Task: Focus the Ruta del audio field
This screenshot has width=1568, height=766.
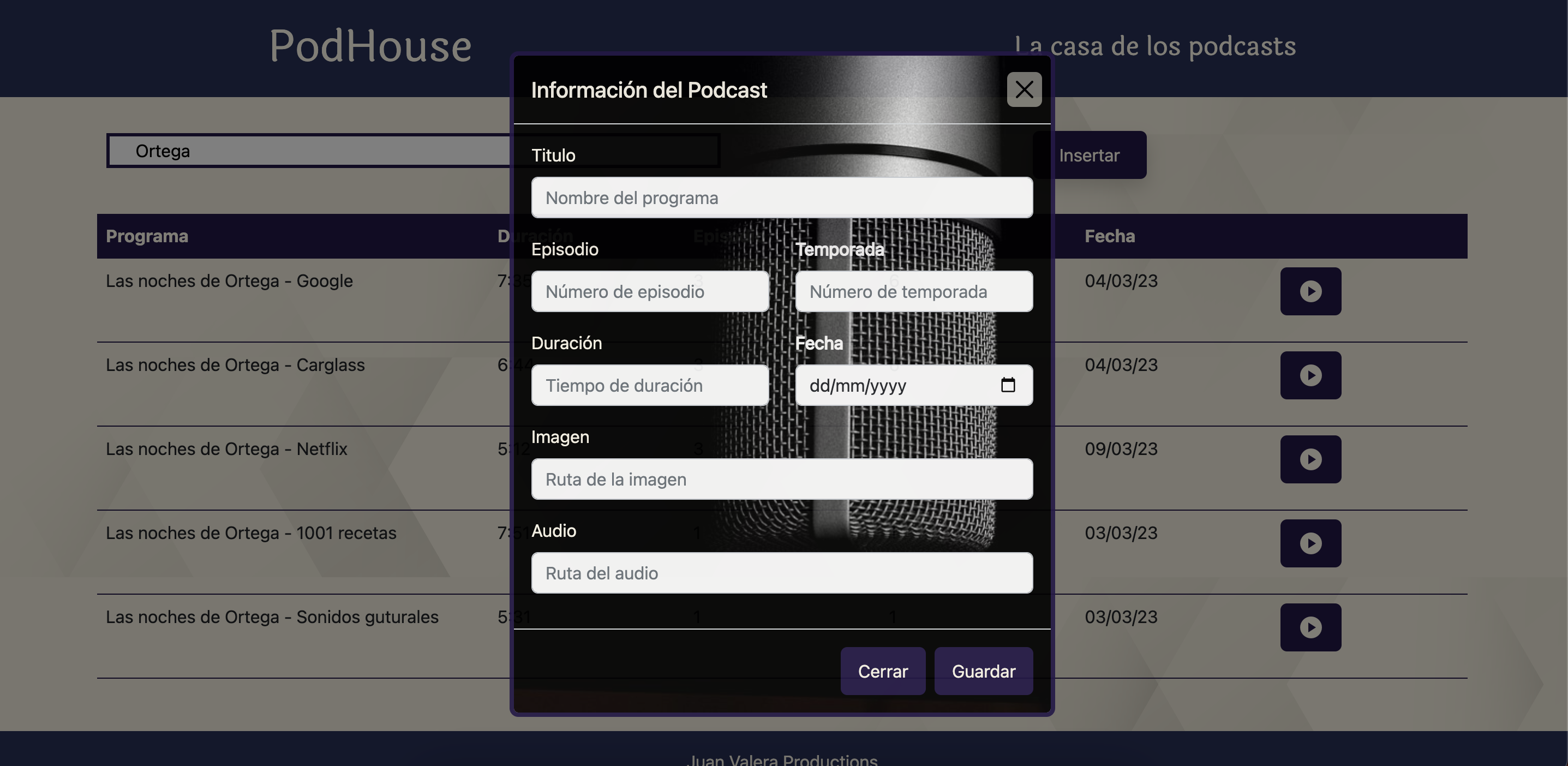Action: pos(782,573)
